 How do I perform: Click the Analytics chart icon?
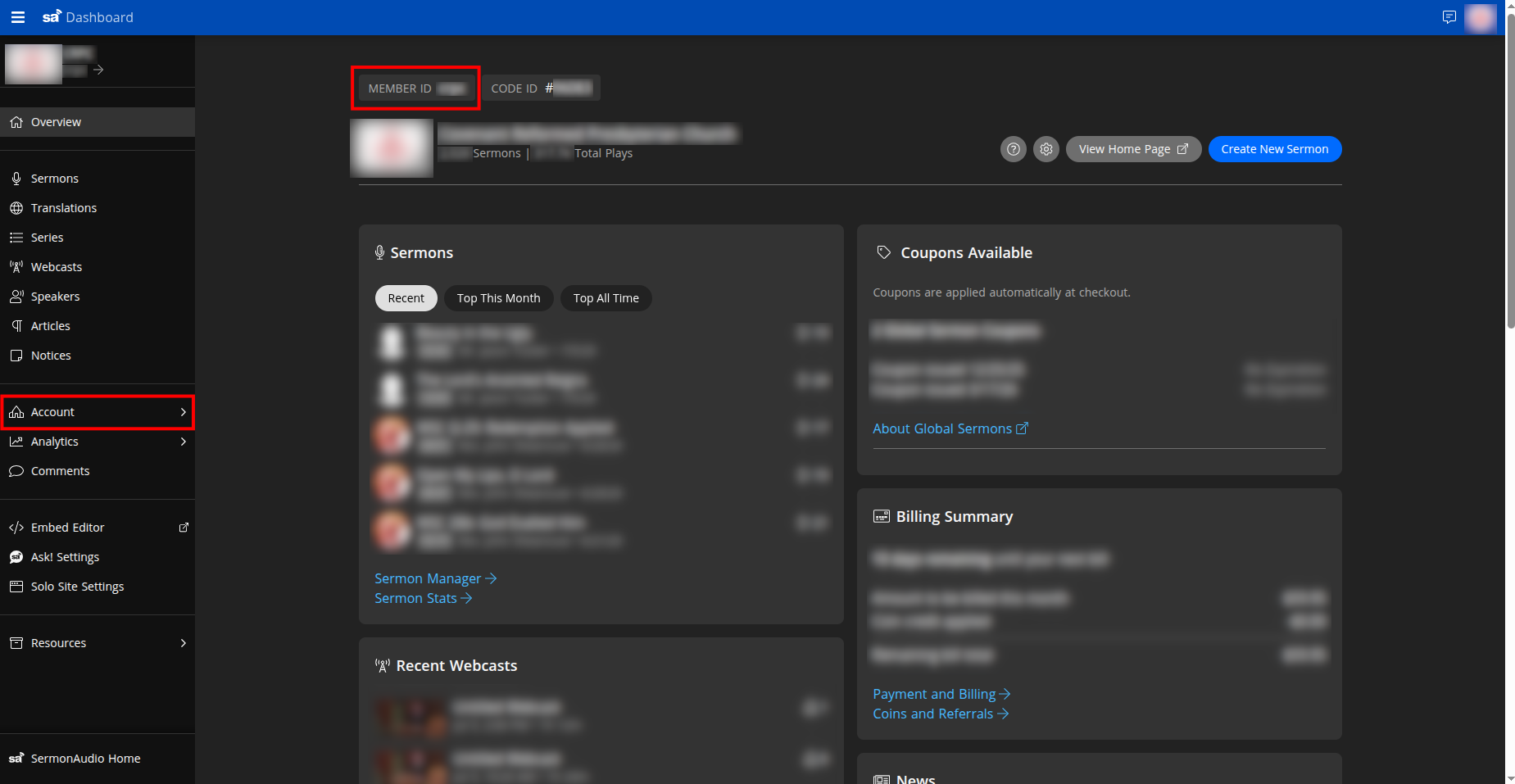pos(16,442)
